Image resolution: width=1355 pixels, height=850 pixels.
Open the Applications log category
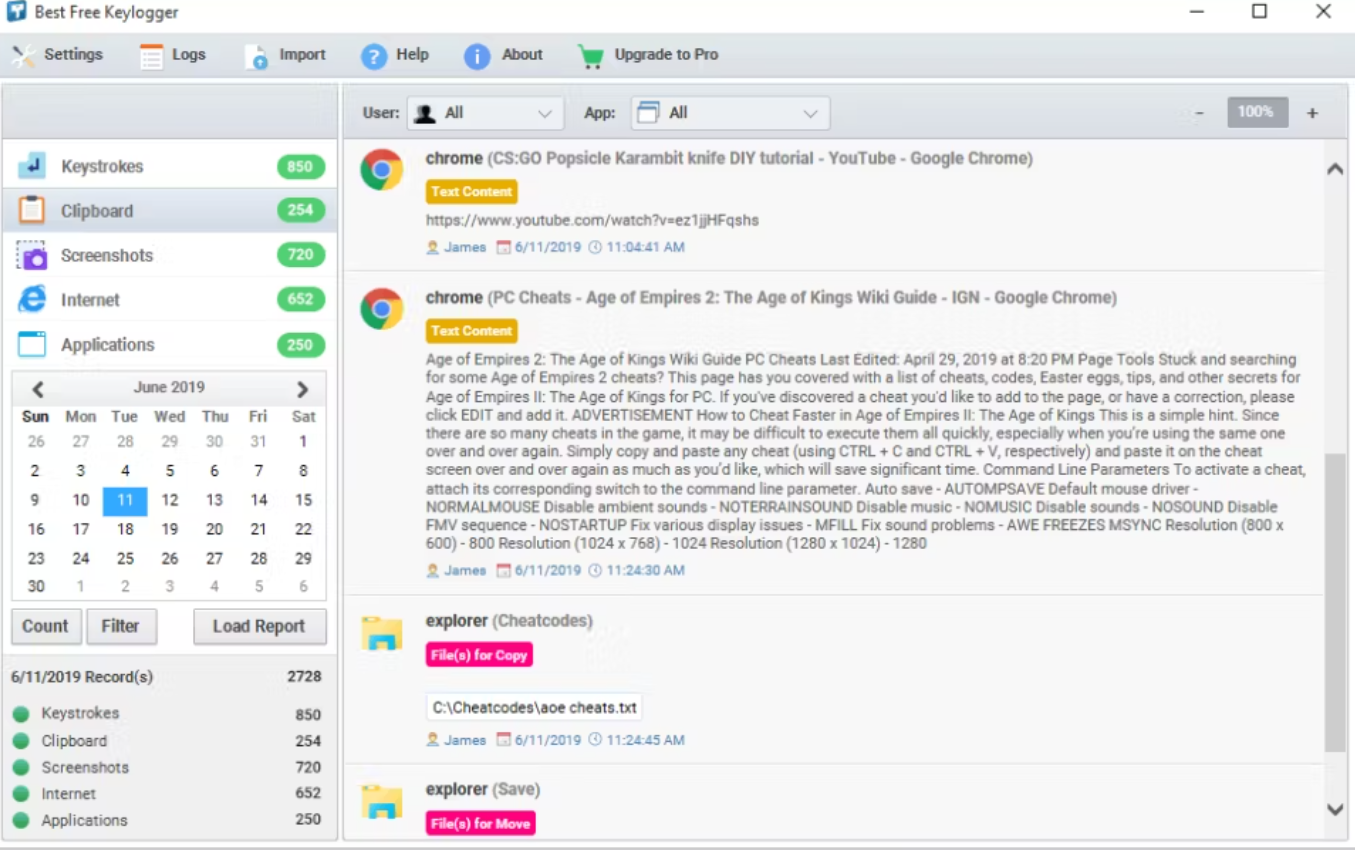click(170, 345)
